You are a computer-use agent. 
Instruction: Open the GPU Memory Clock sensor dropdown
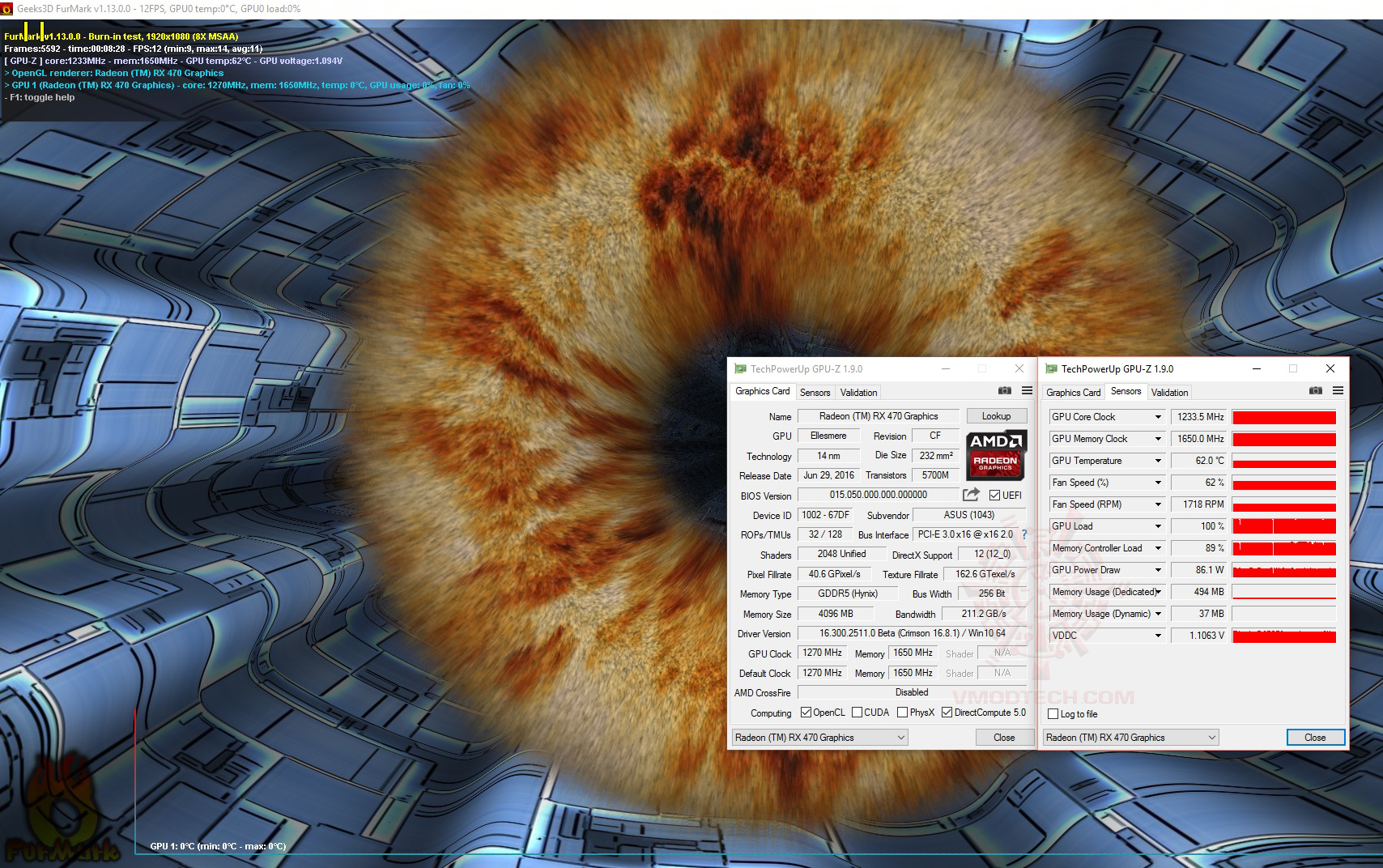click(x=1158, y=439)
